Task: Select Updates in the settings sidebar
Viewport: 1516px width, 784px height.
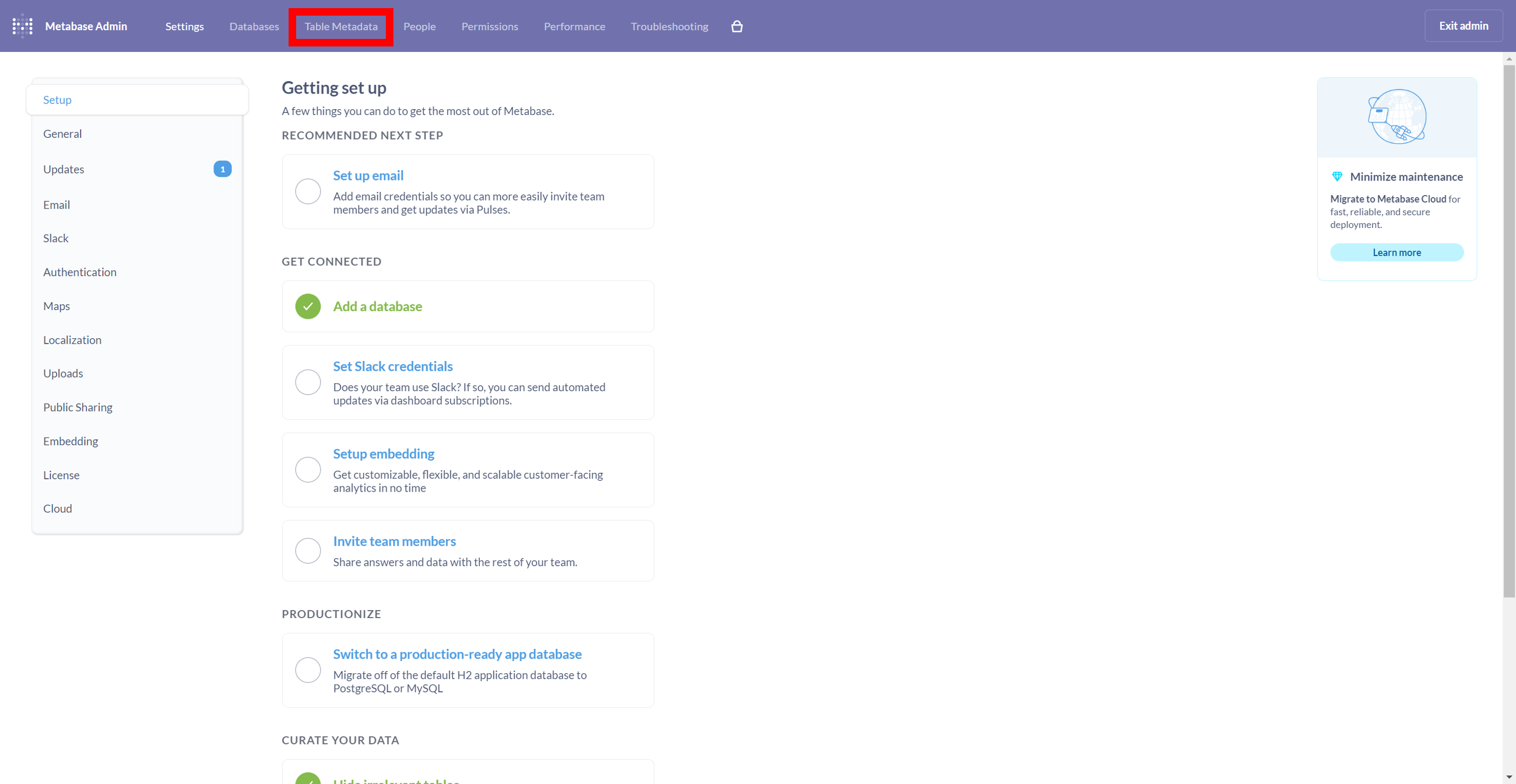Action: coord(137,169)
